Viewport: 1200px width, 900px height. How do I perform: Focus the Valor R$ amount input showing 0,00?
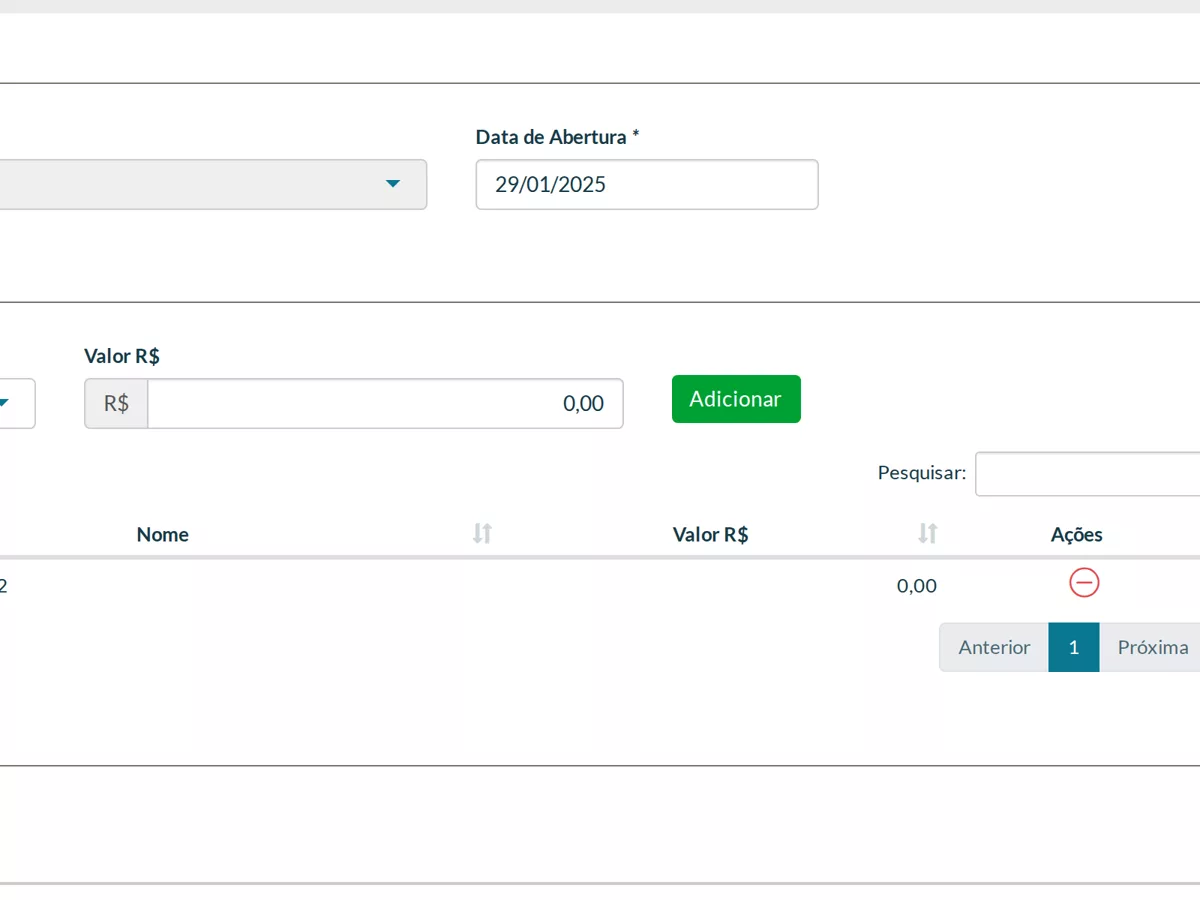click(x=385, y=403)
